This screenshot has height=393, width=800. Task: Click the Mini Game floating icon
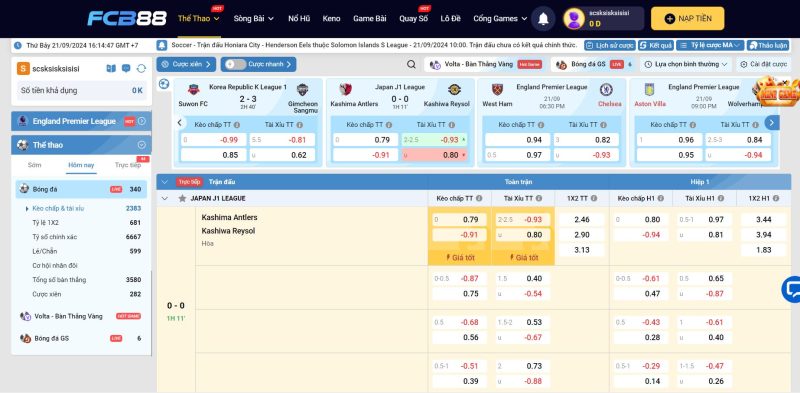[778, 92]
